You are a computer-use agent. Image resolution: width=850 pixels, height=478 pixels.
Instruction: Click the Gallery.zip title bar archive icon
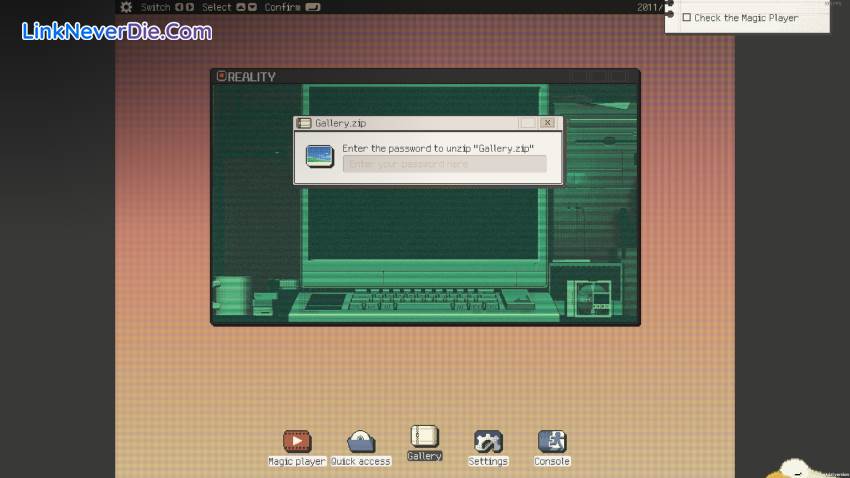point(304,123)
